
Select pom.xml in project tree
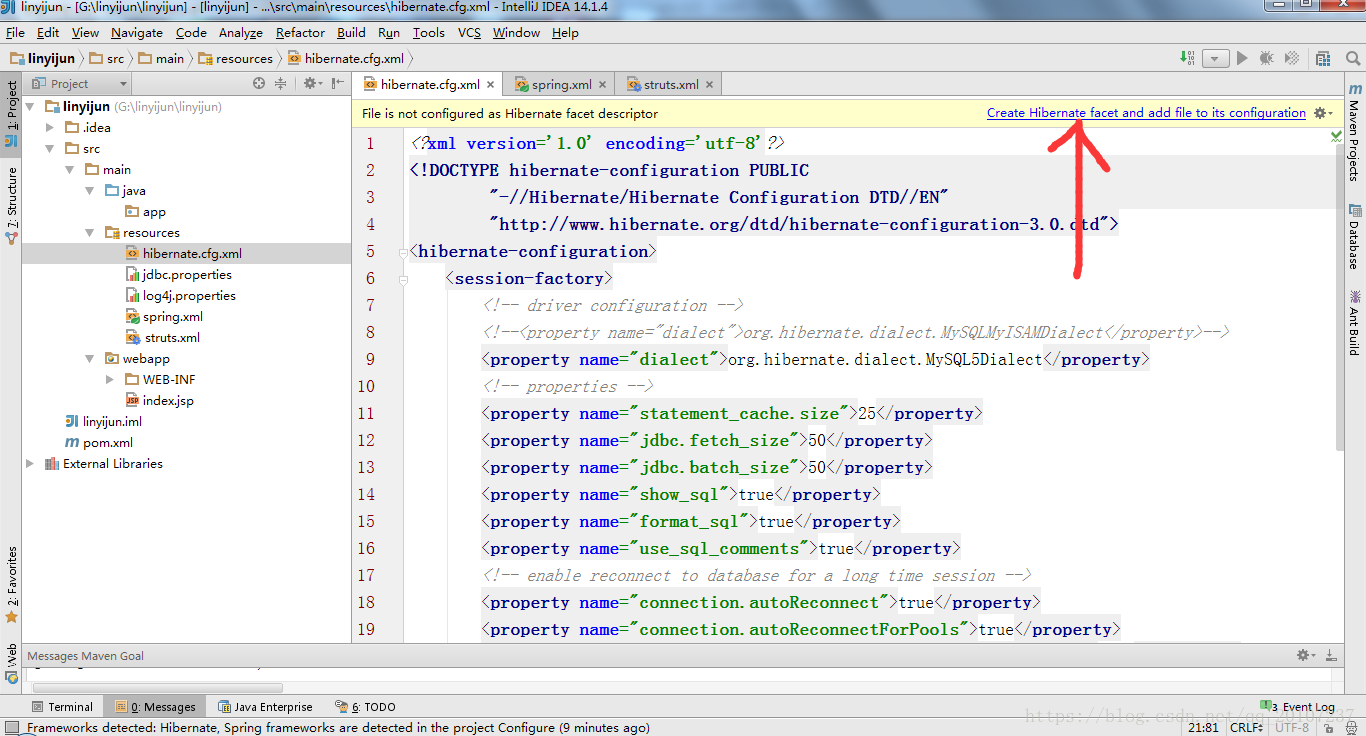click(x=98, y=442)
